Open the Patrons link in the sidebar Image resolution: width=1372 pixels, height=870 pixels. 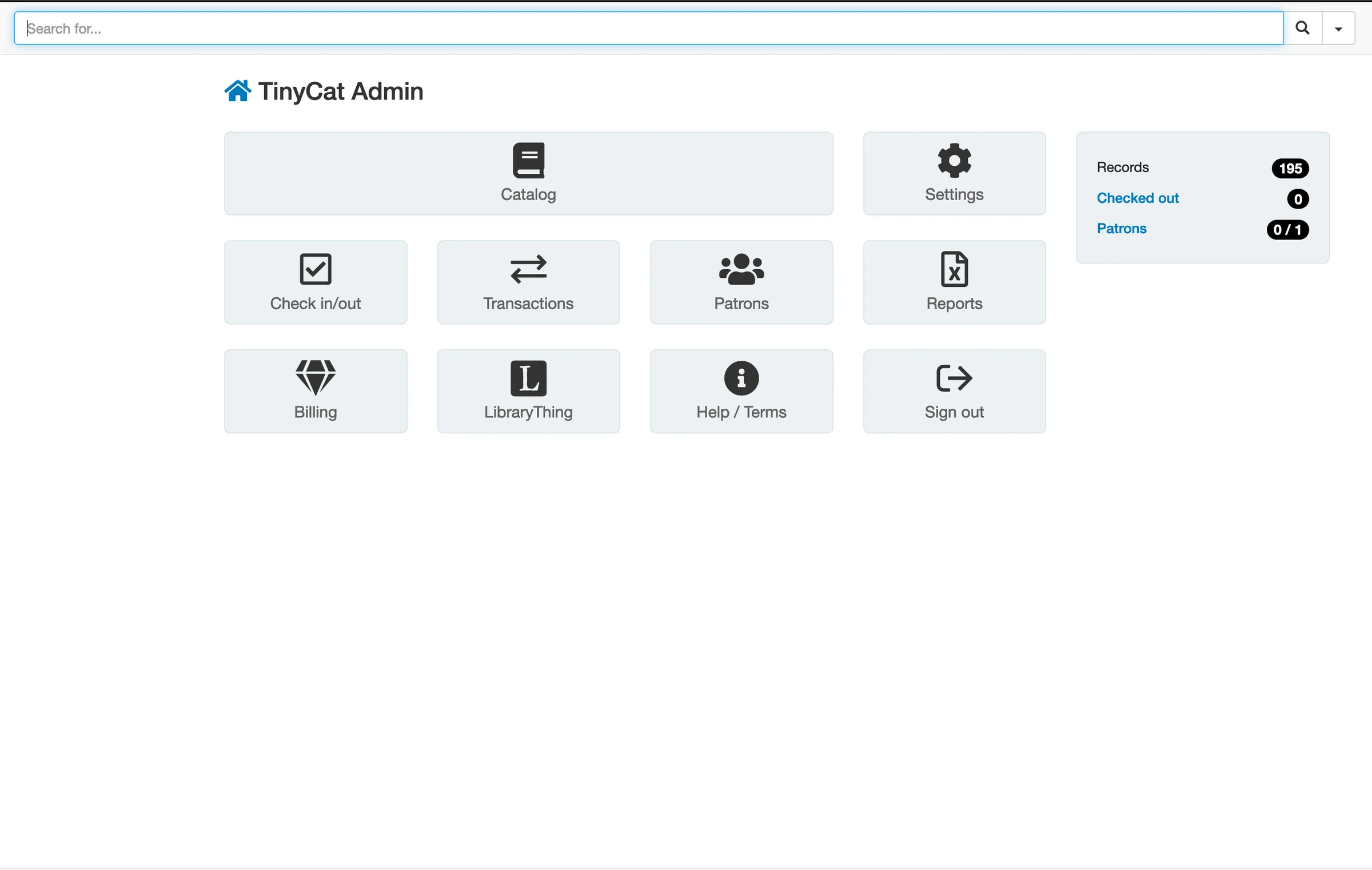pos(1121,228)
